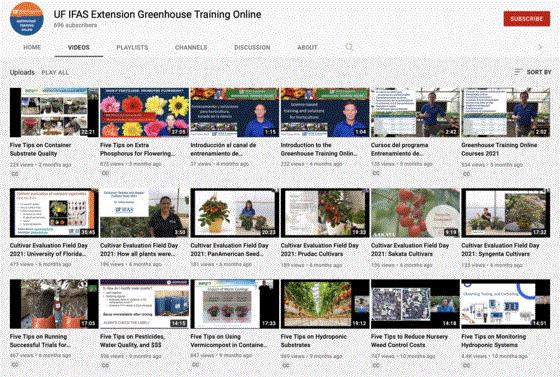
Task: Click the CC badge under Five Tips on Container Substrate Quality
Action: tap(15, 174)
